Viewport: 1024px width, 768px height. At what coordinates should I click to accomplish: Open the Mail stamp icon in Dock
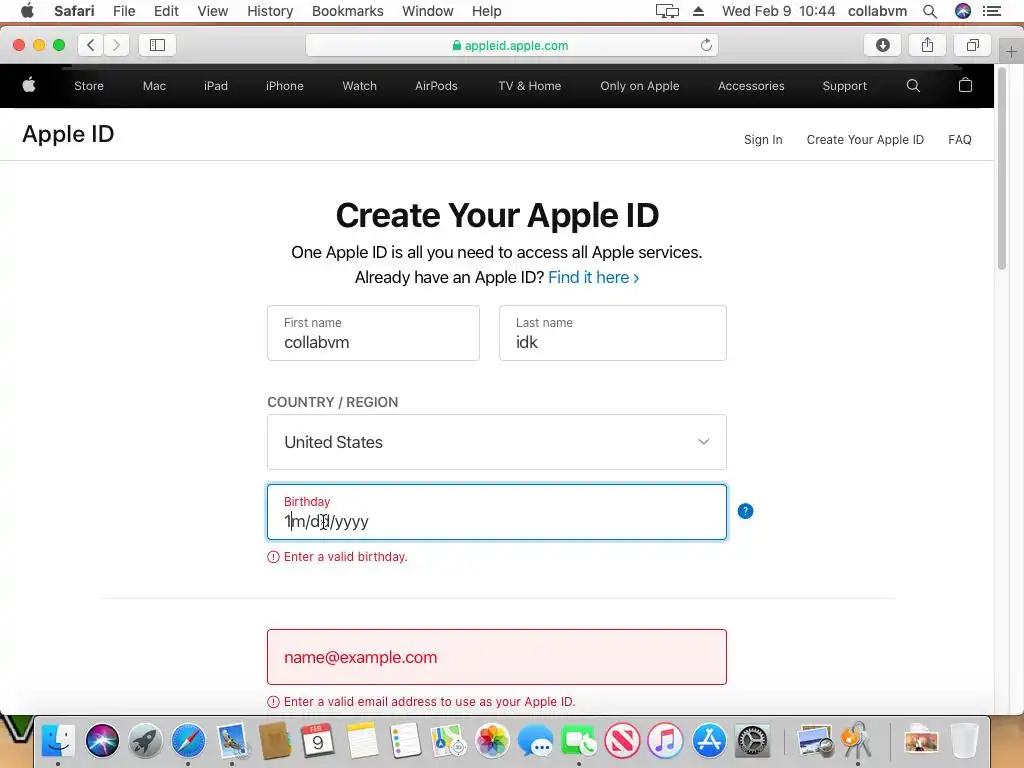232,741
